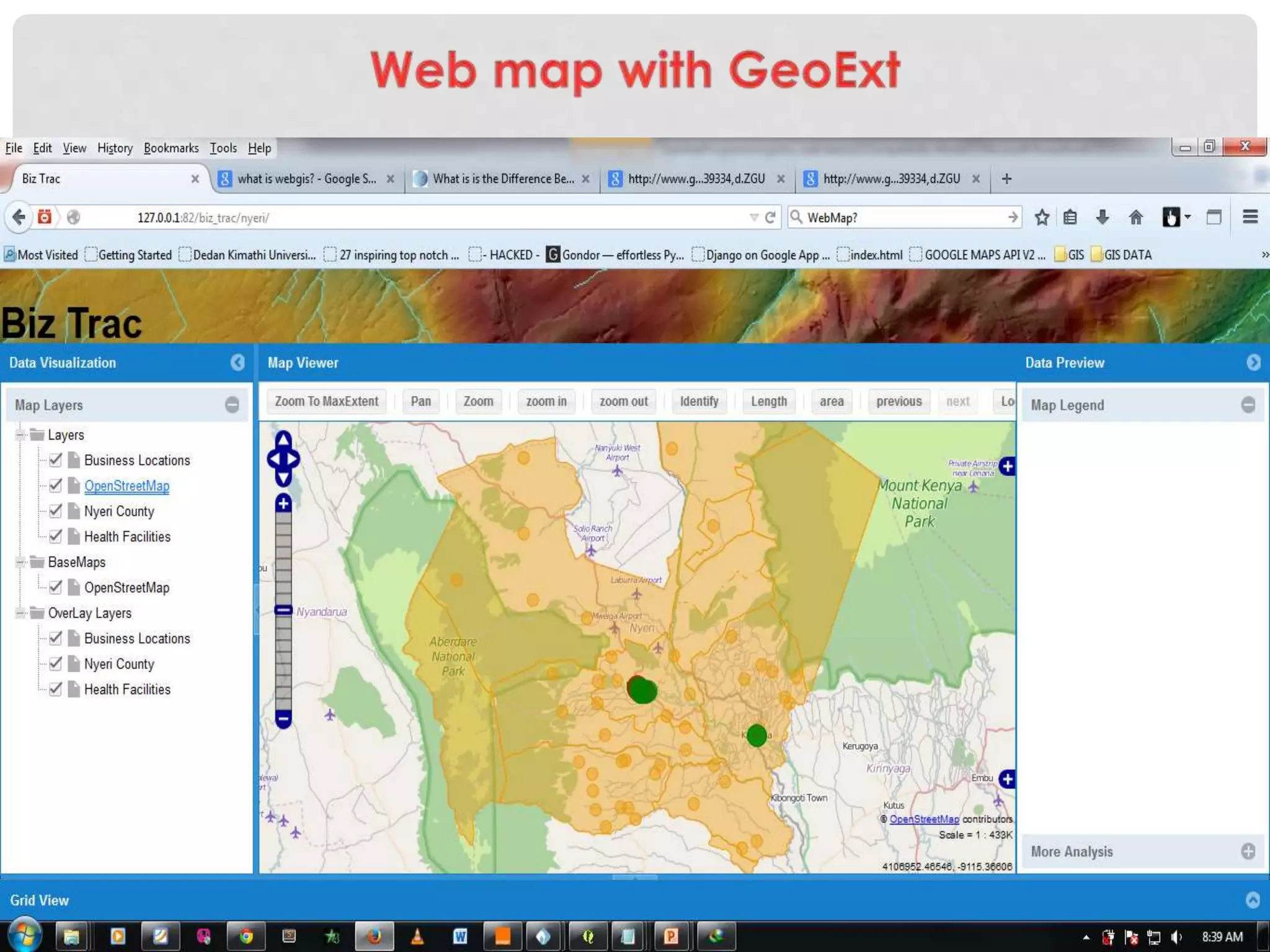Click the map zoom slider handle
The width and height of the screenshot is (1270, 952).
pyautogui.click(x=283, y=610)
